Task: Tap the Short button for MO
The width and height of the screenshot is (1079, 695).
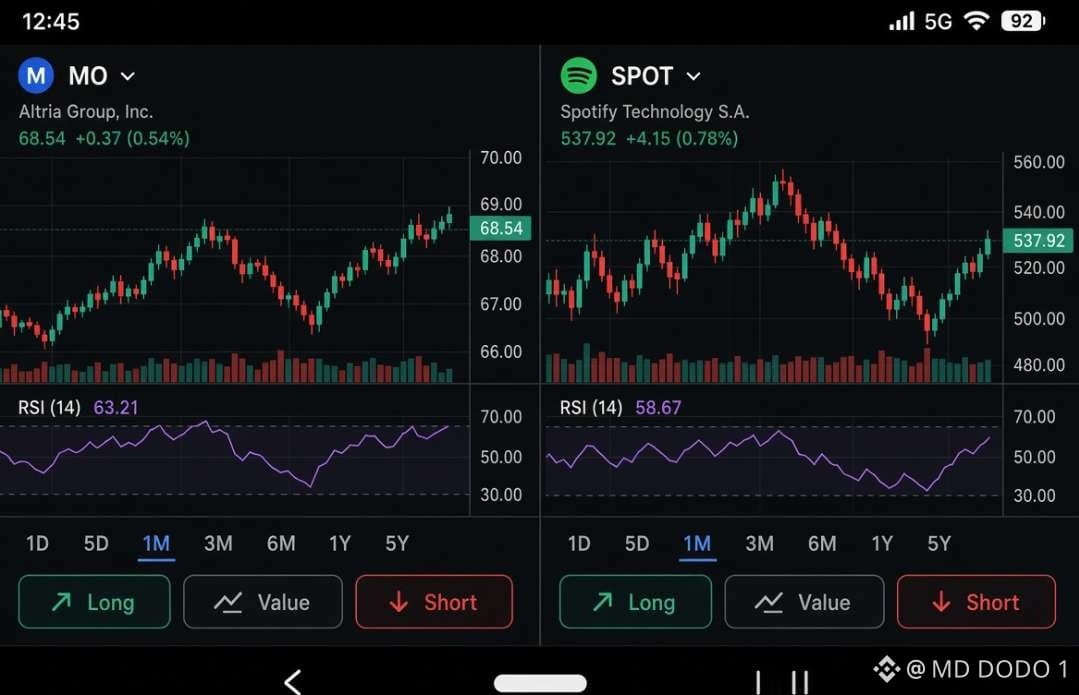Action: (x=434, y=602)
